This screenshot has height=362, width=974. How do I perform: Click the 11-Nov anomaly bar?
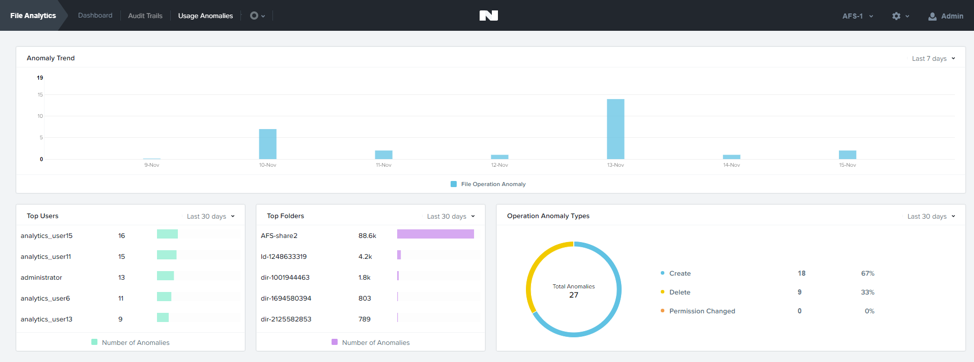[384, 155]
